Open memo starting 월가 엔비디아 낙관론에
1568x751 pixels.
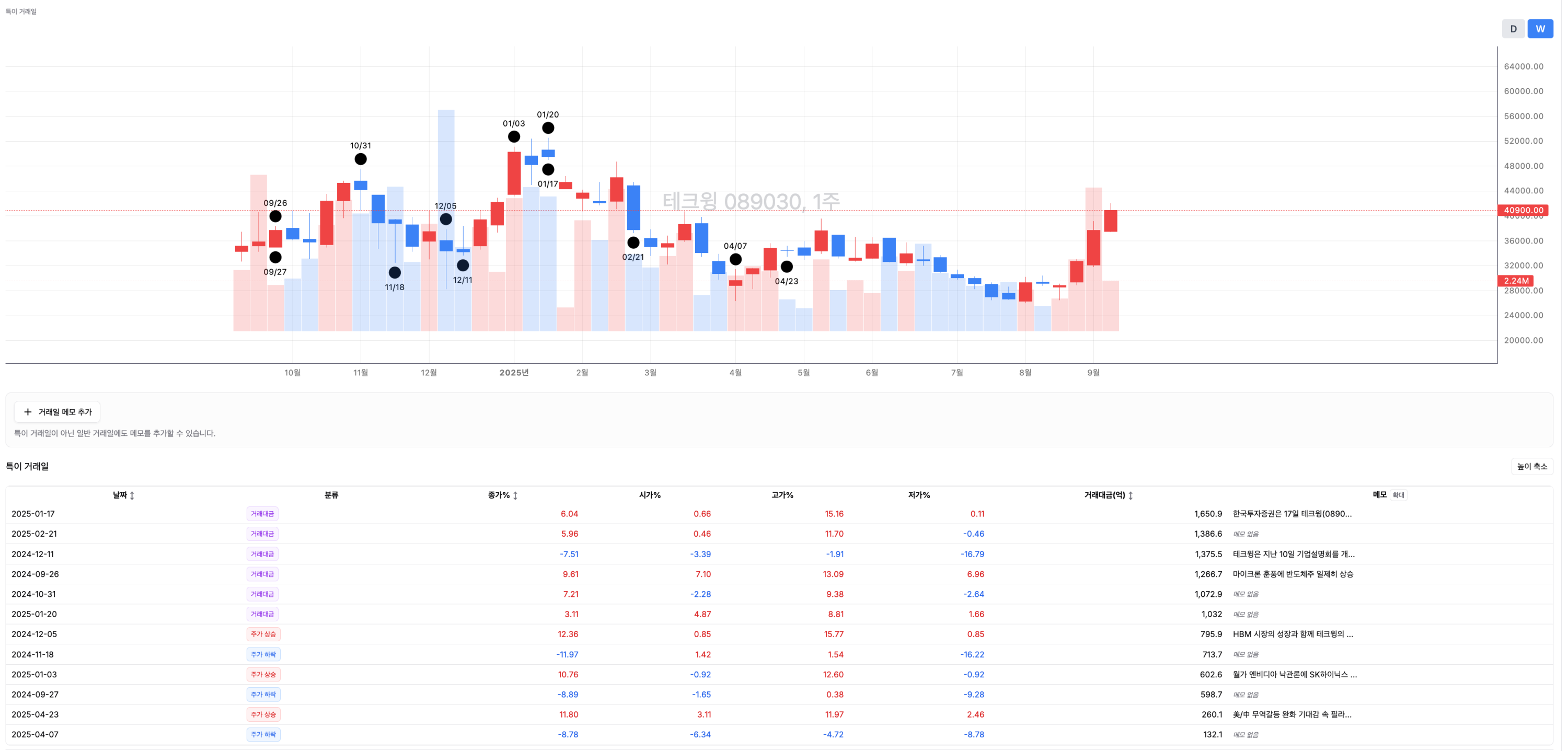pos(1295,674)
